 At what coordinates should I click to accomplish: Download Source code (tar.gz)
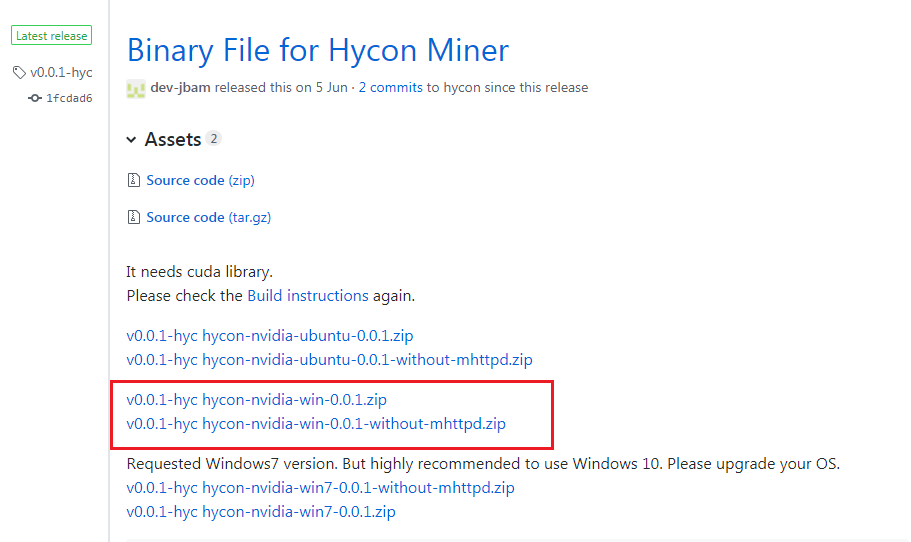tap(209, 218)
